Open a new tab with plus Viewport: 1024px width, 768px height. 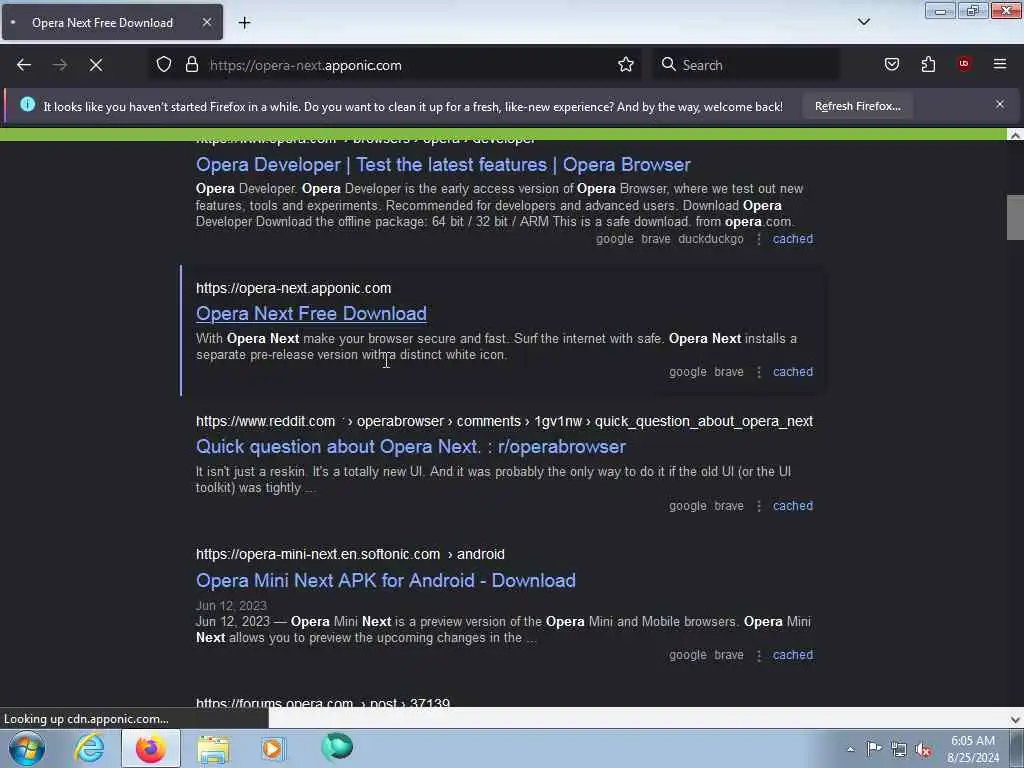(244, 23)
